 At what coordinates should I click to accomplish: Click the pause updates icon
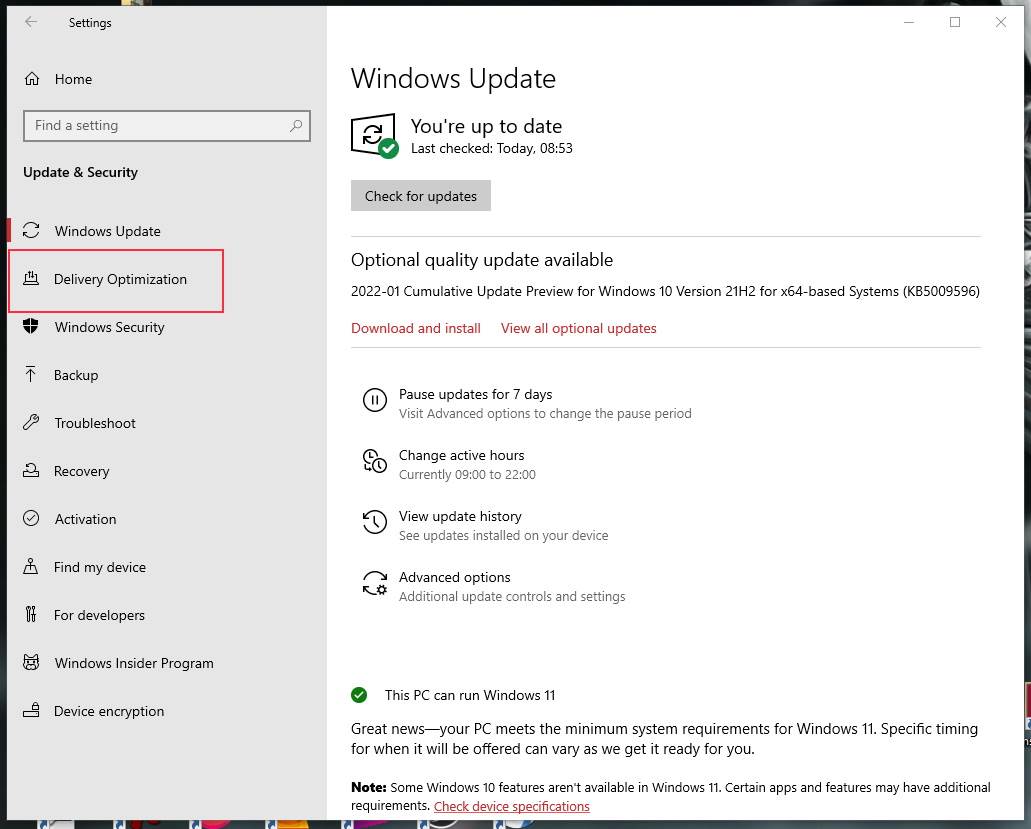[x=374, y=402]
